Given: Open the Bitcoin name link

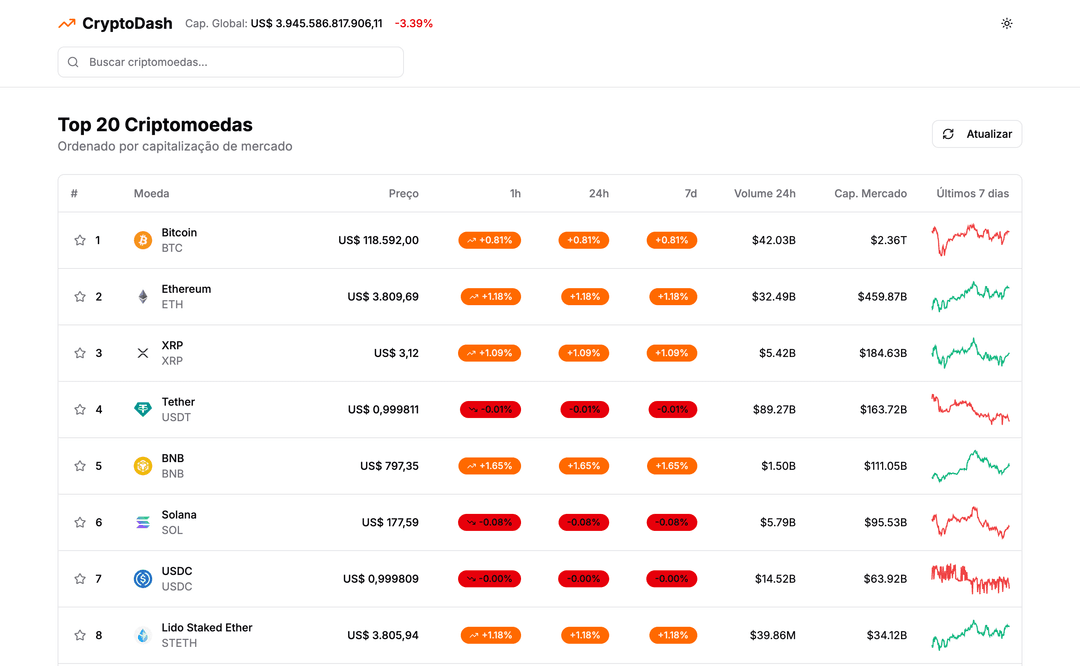Looking at the screenshot, I should click(x=179, y=233).
